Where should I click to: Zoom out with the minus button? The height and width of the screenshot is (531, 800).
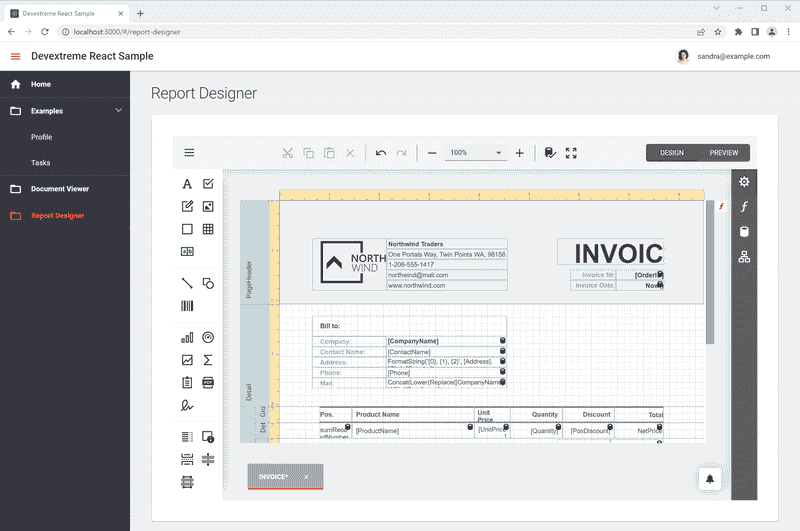(x=432, y=153)
